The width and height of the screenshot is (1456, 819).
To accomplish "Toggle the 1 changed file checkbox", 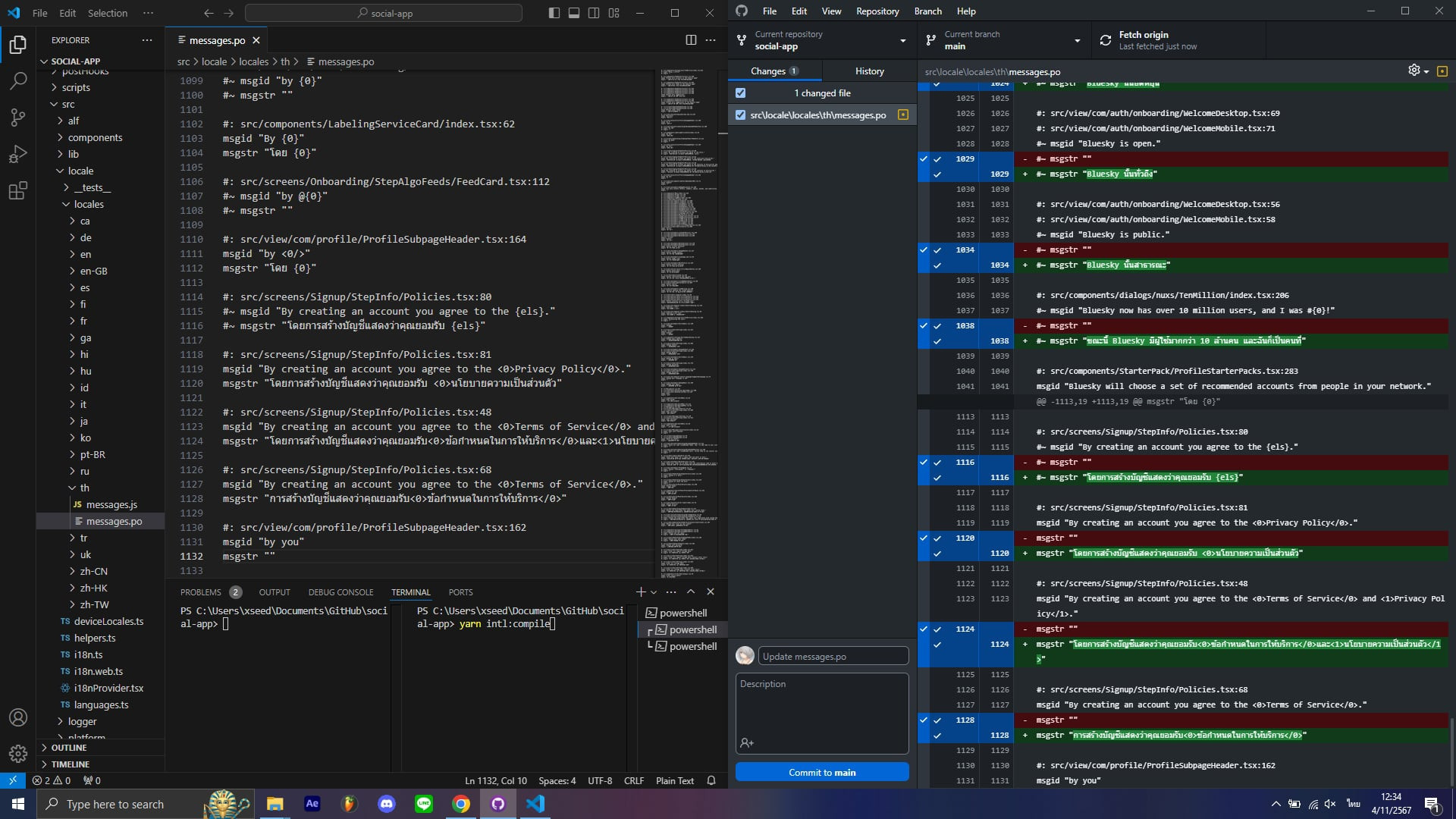I will tap(741, 93).
